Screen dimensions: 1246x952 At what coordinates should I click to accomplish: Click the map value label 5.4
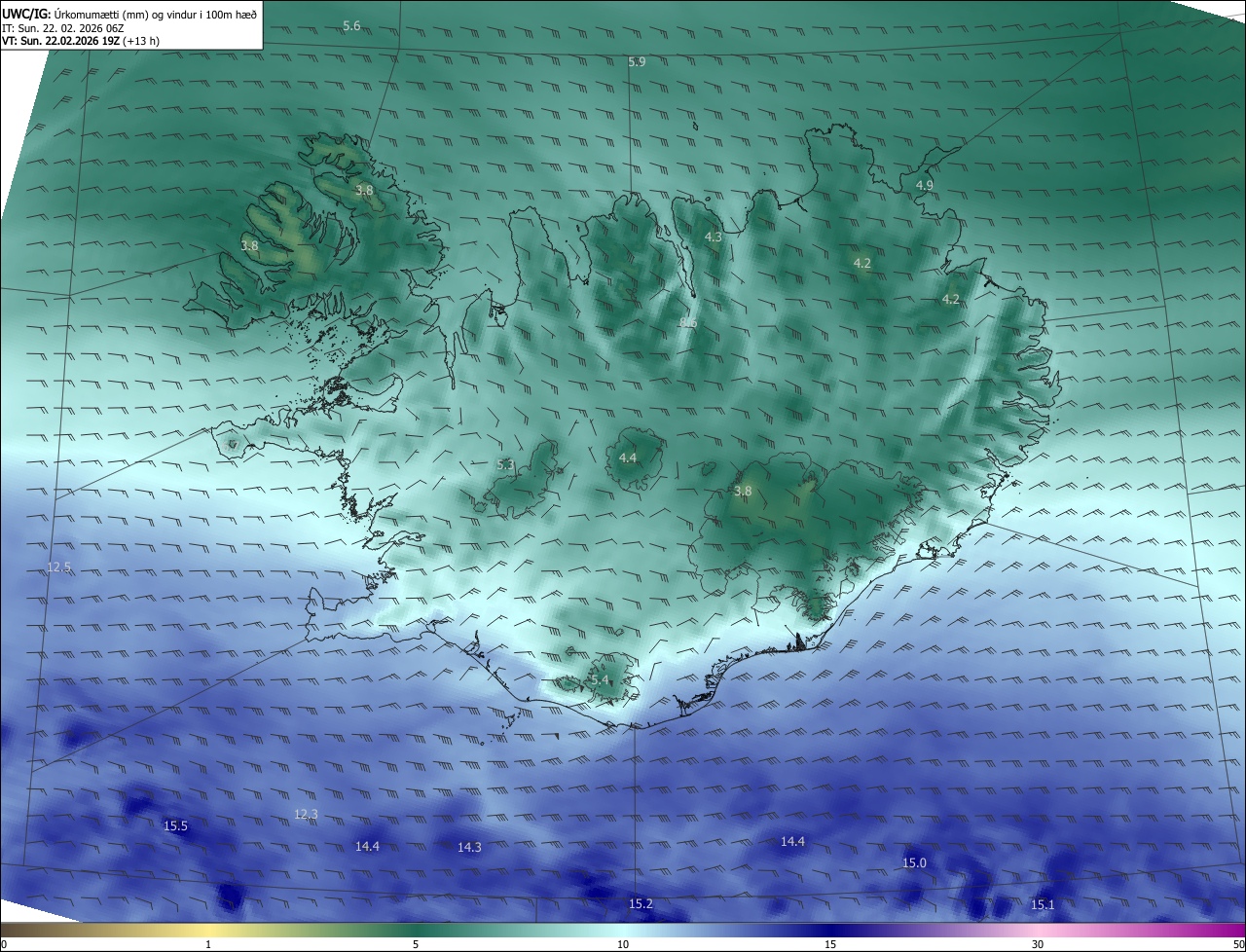coord(599,679)
